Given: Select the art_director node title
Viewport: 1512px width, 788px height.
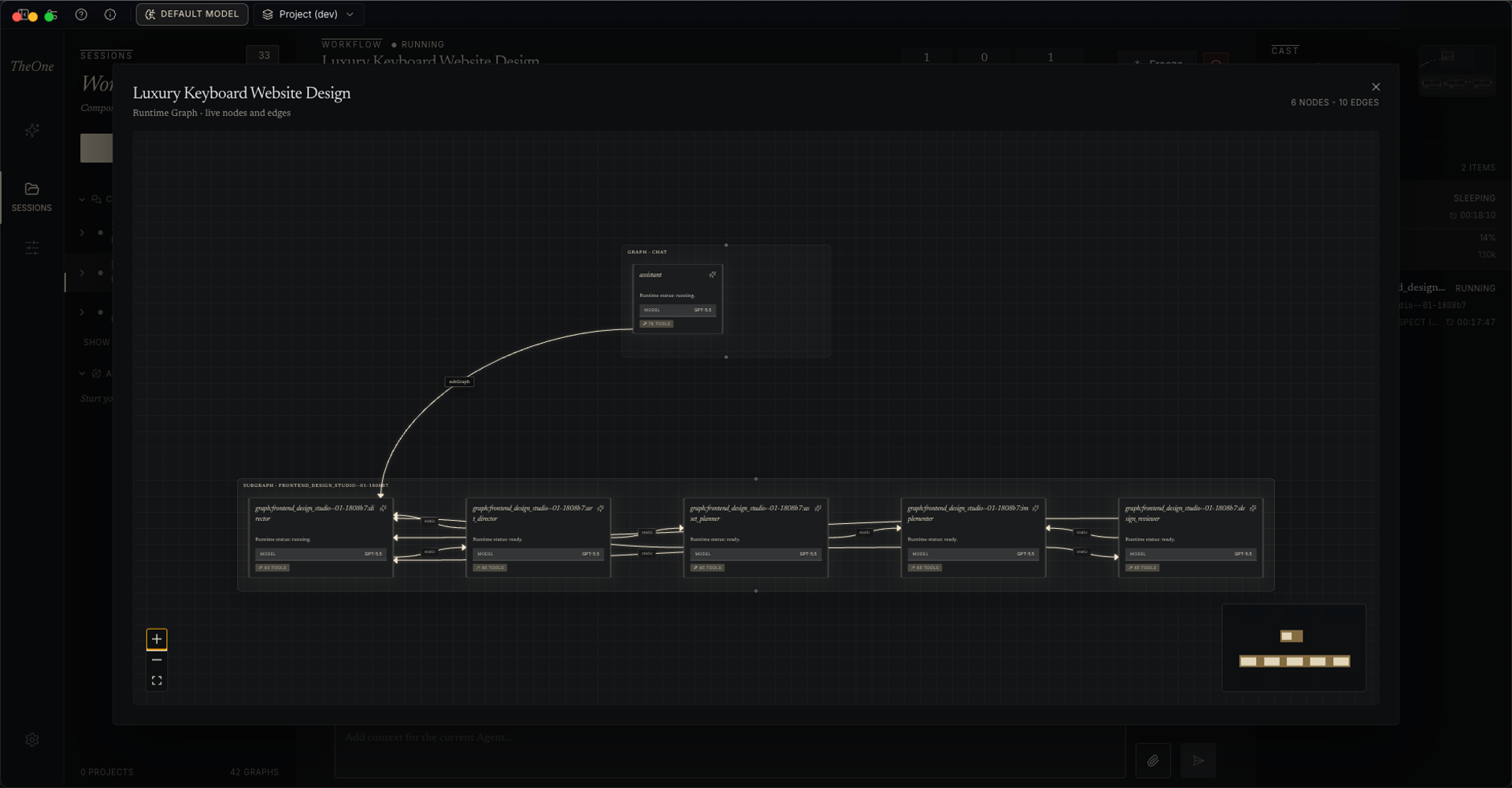Looking at the screenshot, I should (x=532, y=513).
